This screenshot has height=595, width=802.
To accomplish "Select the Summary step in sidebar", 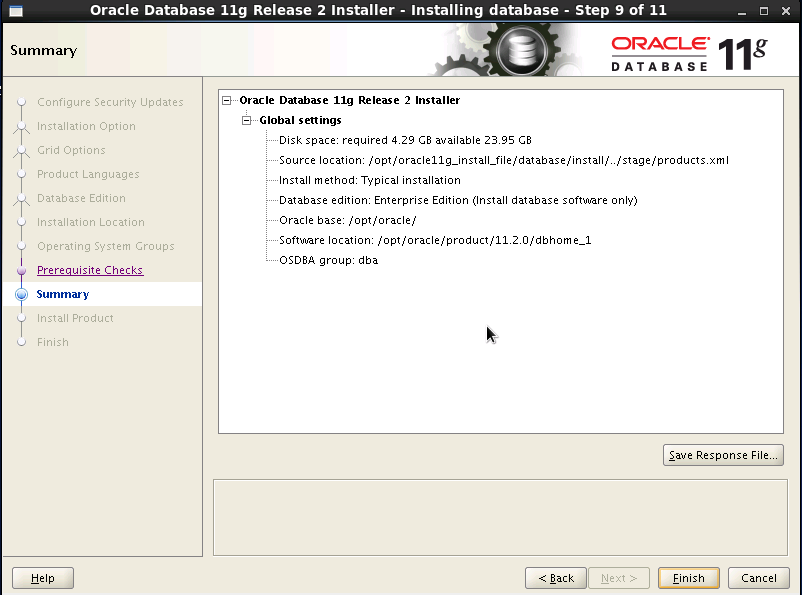I will pyautogui.click(x=63, y=294).
